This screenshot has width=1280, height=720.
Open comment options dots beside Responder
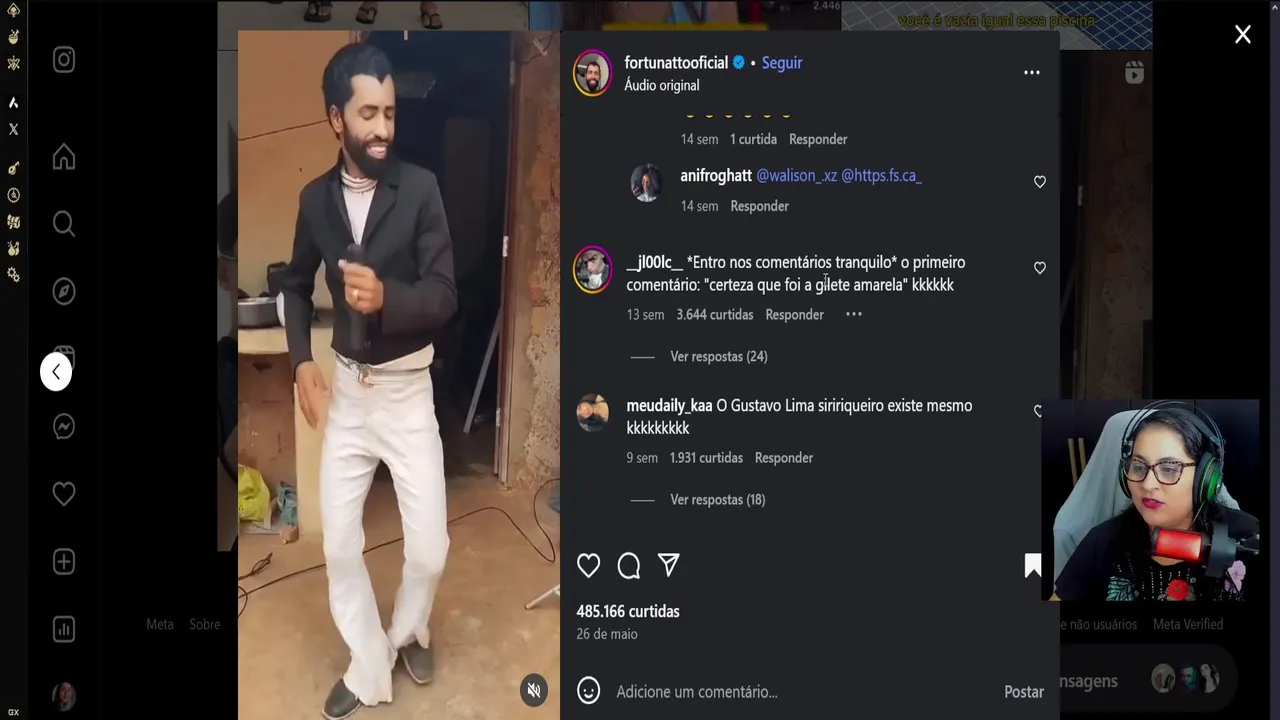tap(854, 314)
